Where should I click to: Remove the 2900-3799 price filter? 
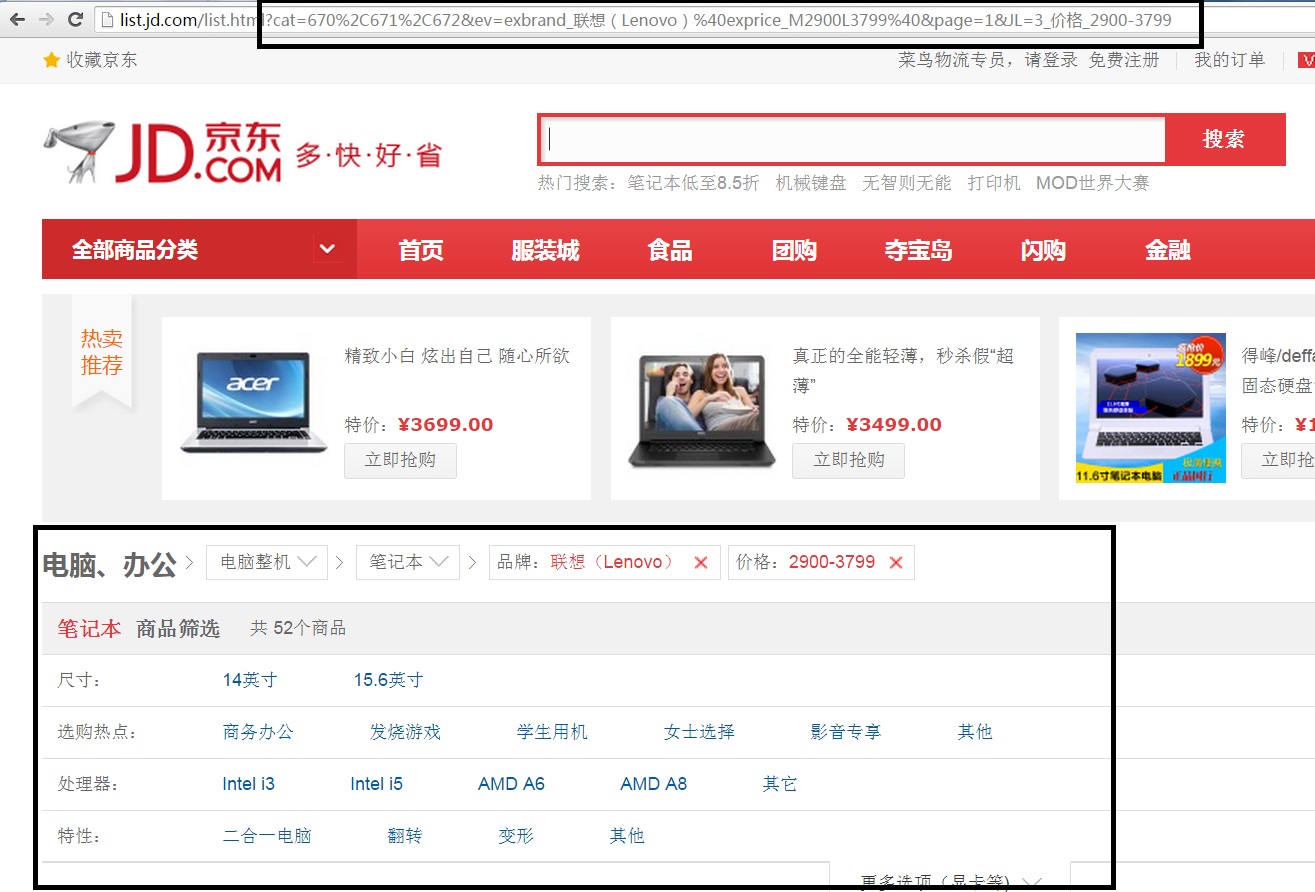point(896,563)
